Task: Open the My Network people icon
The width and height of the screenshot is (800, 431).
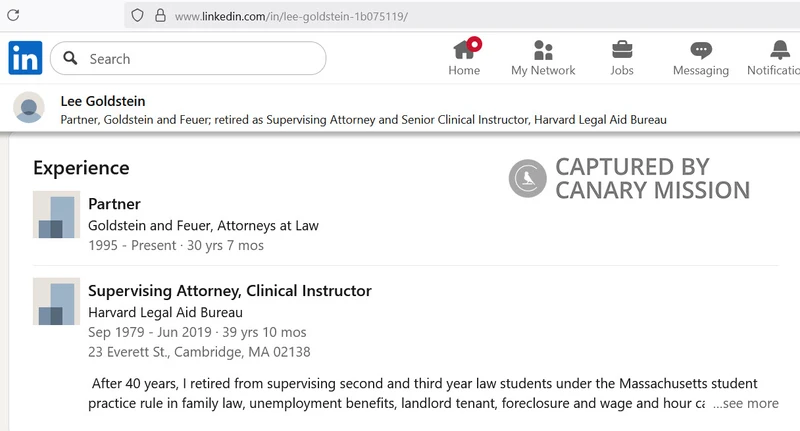Action: click(543, 50)
